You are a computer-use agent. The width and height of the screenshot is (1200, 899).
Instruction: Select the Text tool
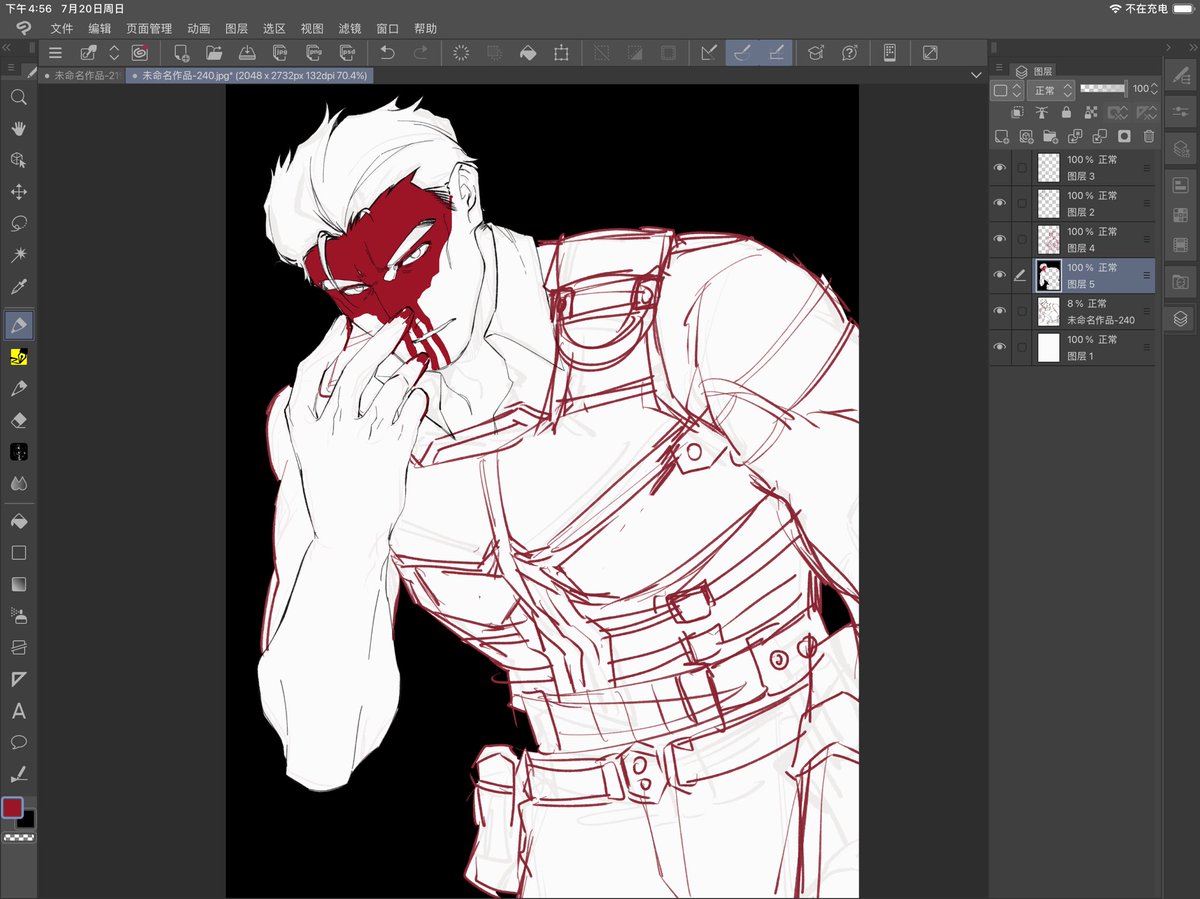pos(18,711)
